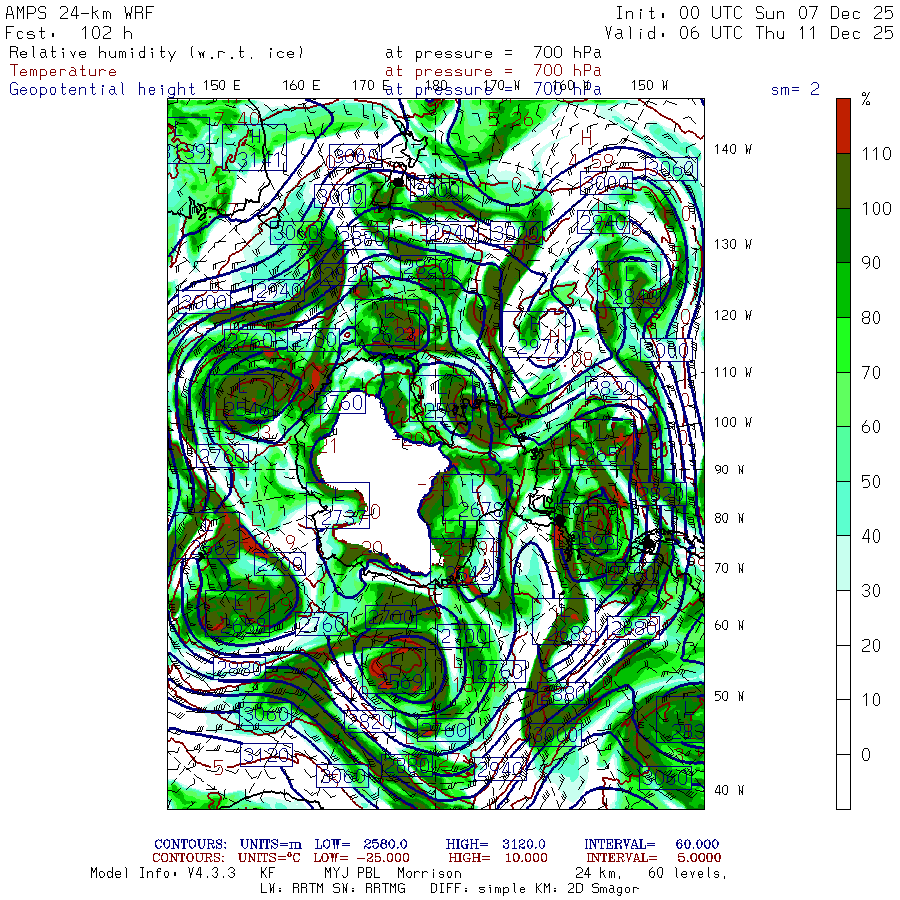Click the red top segment of the color bar

tap(843, 126)
